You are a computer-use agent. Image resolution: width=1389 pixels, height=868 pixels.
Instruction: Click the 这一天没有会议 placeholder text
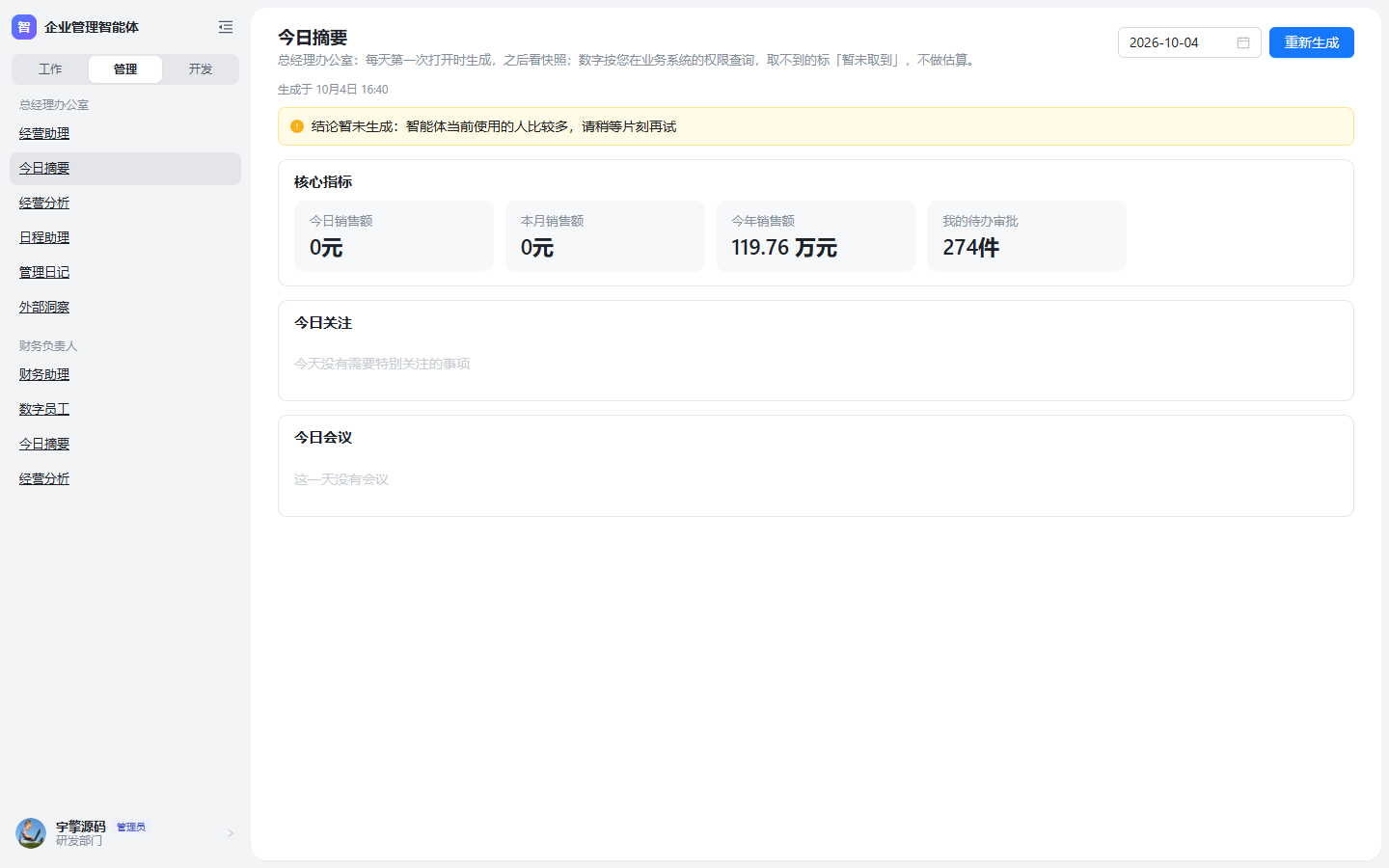coord(341,479)
